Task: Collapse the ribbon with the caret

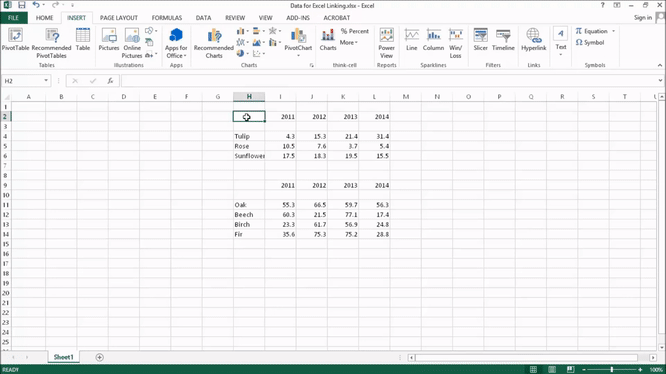Action: tap(660, 65)
